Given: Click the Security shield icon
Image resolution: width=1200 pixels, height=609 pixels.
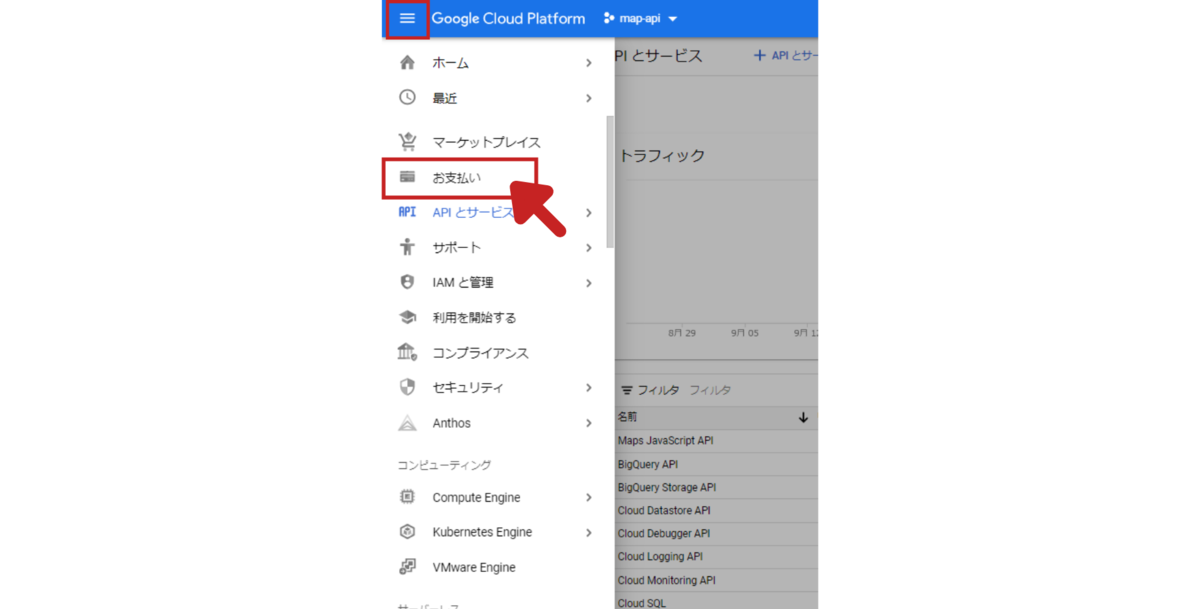Looking at the screenshot, I should pyautogui.click(x=407, y=387).
